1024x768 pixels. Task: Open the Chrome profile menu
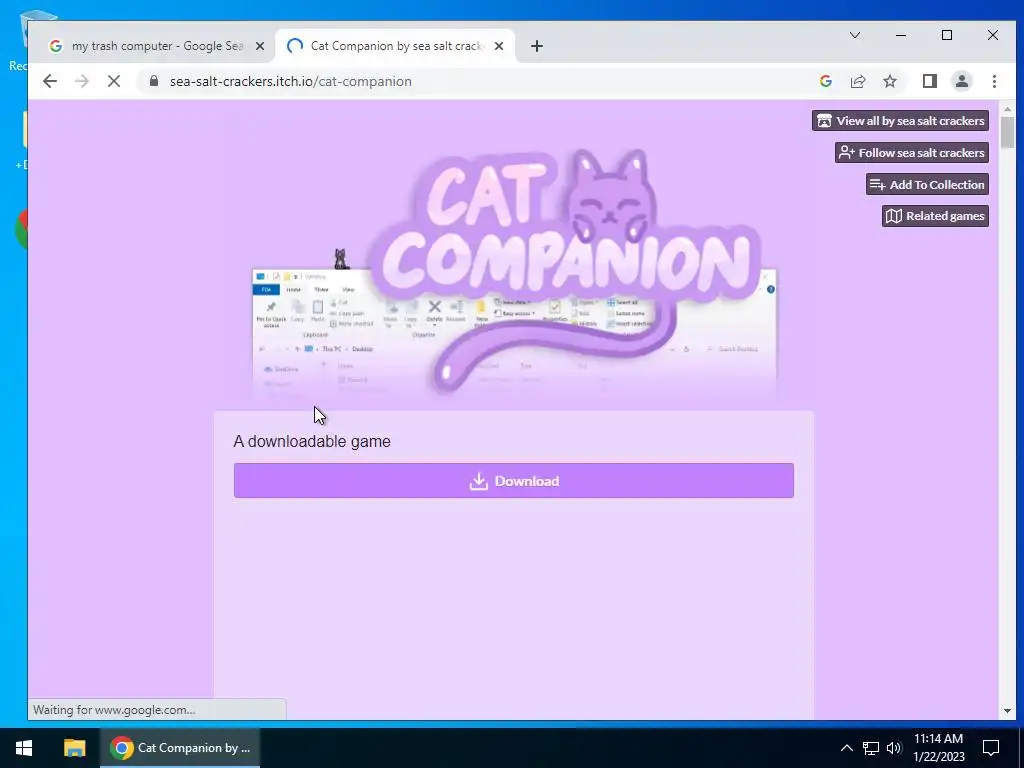(x=961, y=81)
